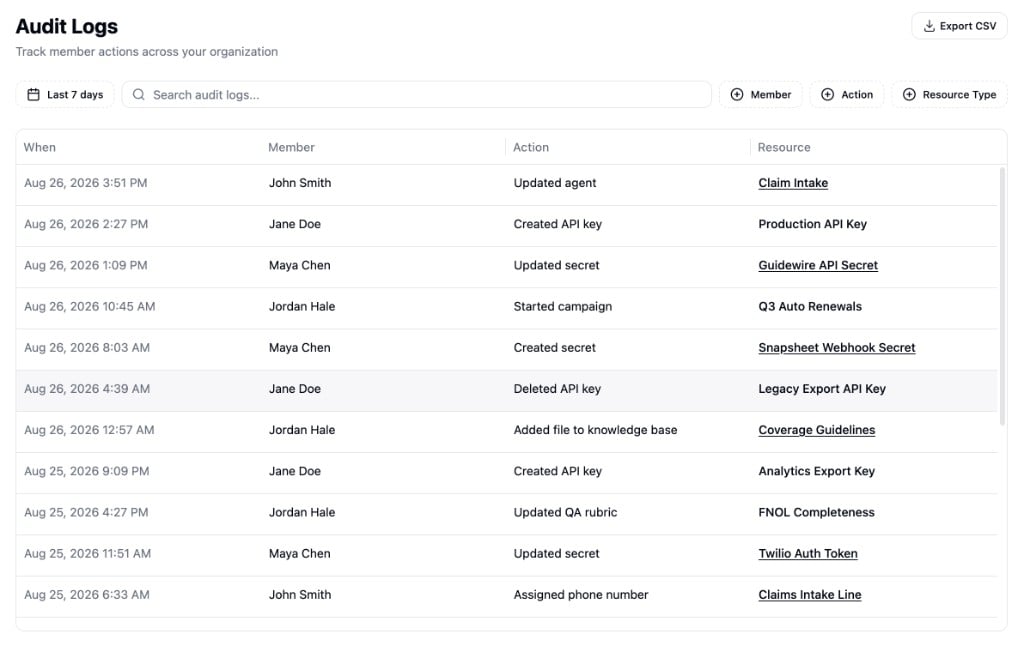
Task: Click the Started campaign action cell
Action: pos(562,307)
